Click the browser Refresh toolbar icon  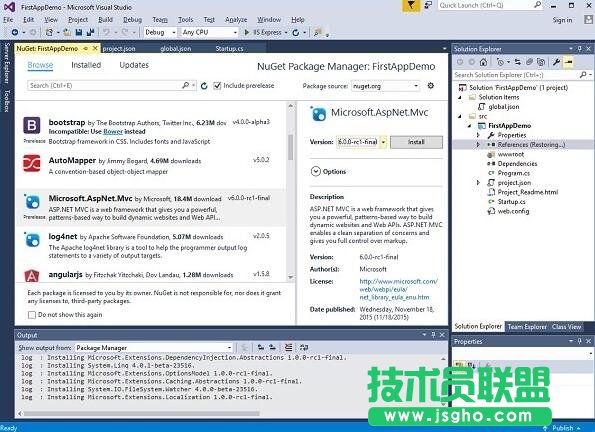296,33
